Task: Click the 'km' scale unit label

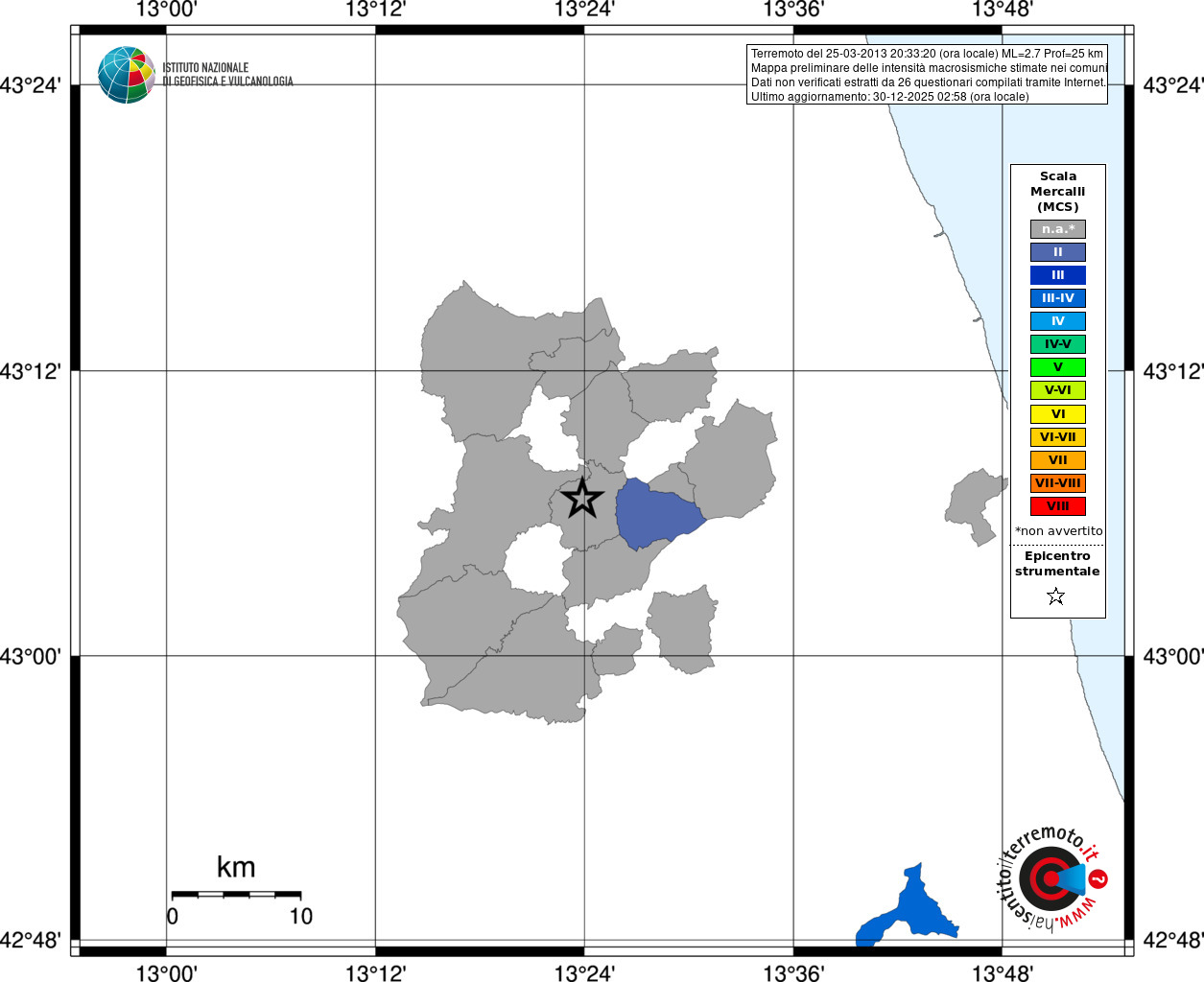Action: click(x=236, y=867)
